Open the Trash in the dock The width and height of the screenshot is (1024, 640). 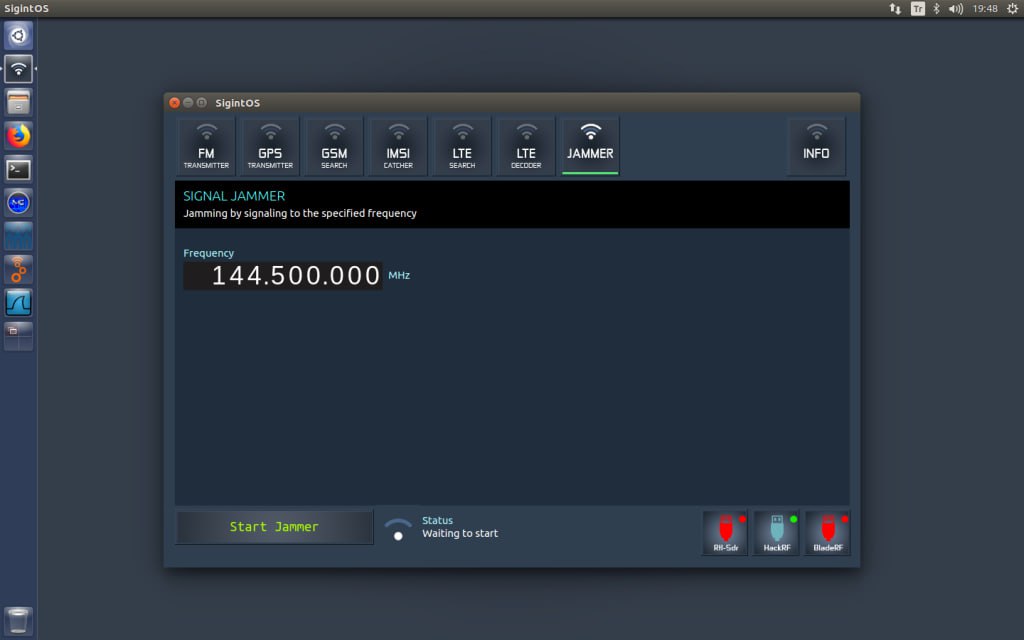[18, 620]
